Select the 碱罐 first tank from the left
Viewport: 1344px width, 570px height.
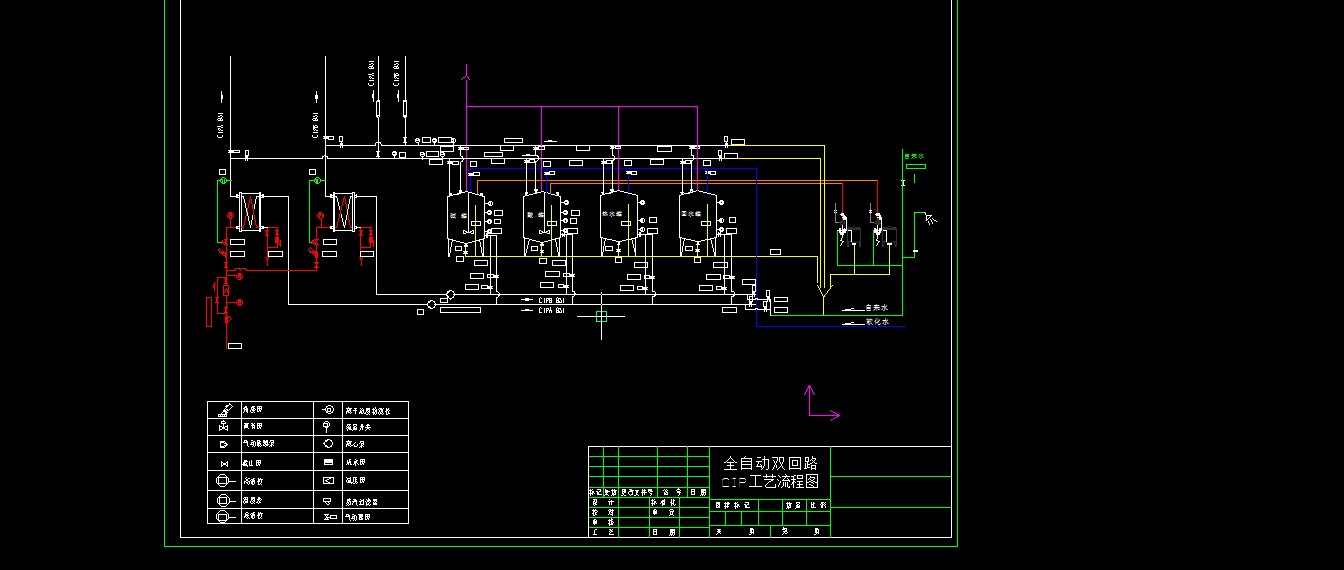[x=466, y=224]
